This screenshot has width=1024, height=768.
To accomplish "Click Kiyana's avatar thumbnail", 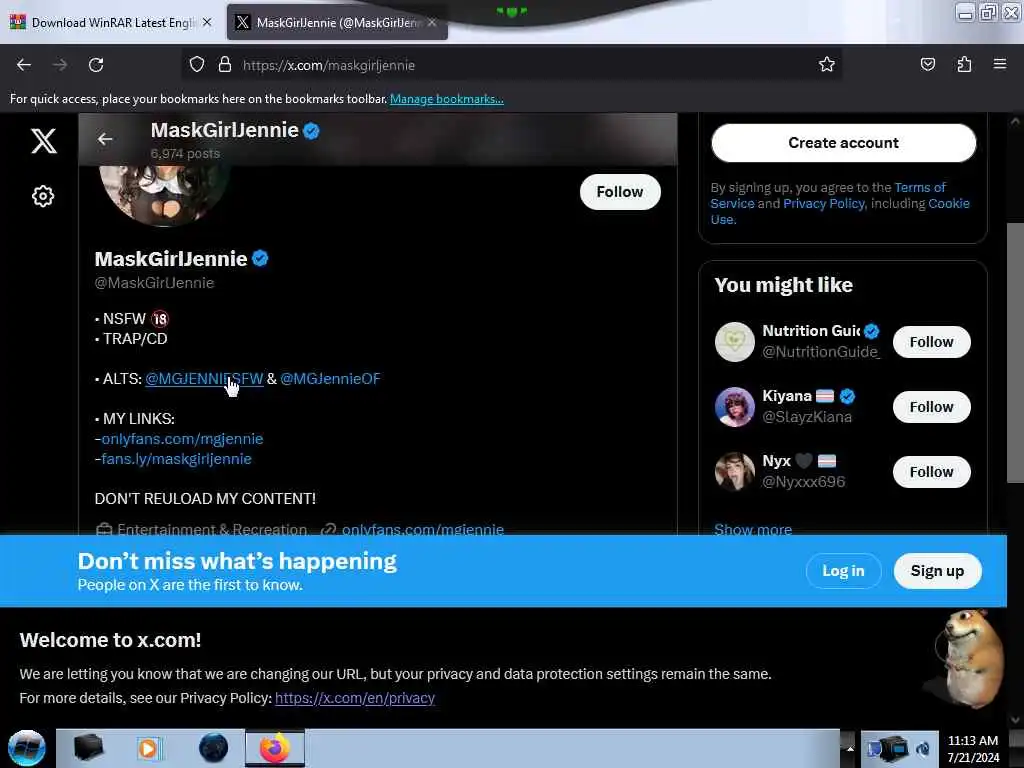I will point(735,407).
